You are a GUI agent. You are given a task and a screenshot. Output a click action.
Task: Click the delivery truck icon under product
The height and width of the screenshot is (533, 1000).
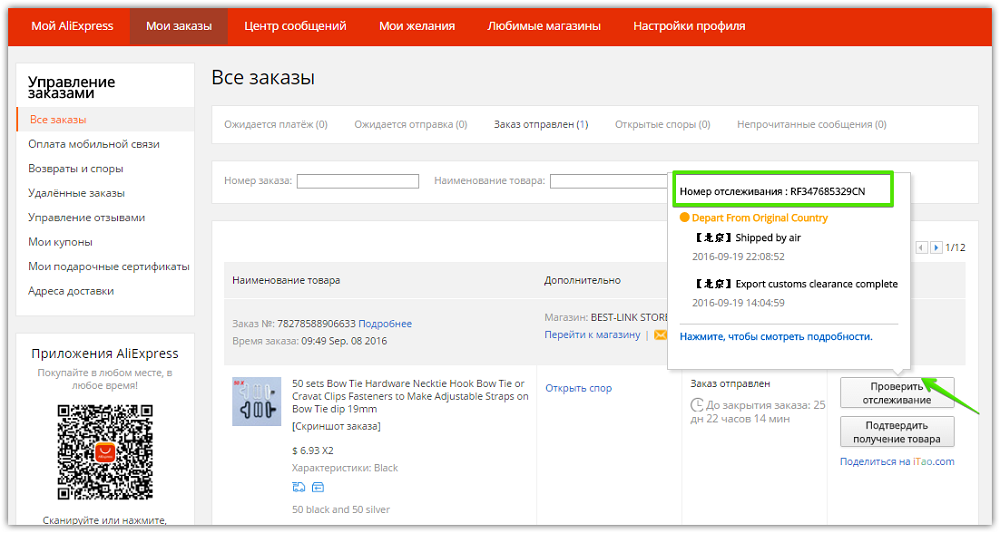(x=298, y=487)
